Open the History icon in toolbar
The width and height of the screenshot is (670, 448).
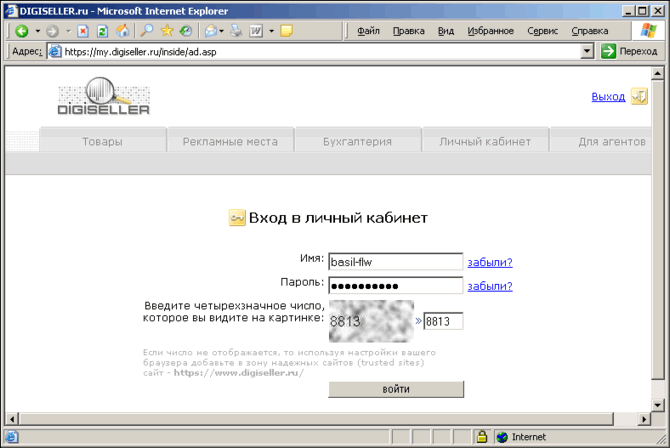pos(186,31)
